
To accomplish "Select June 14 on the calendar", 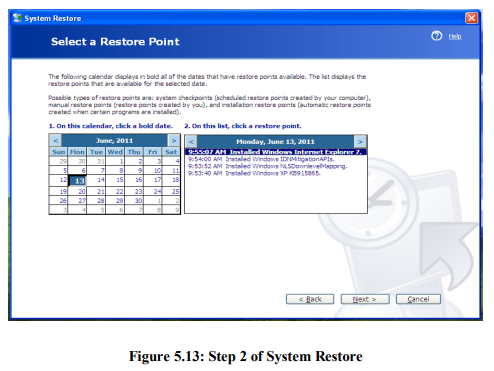I will click(x=96, y=180).
